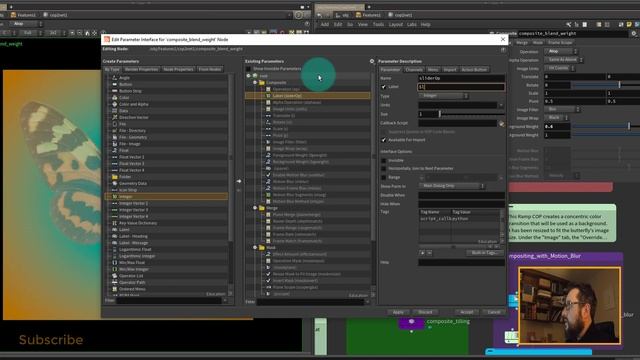Switch to Render Properties tab
Viewport: 640px width, 360px height.
[x=141, y=69]
